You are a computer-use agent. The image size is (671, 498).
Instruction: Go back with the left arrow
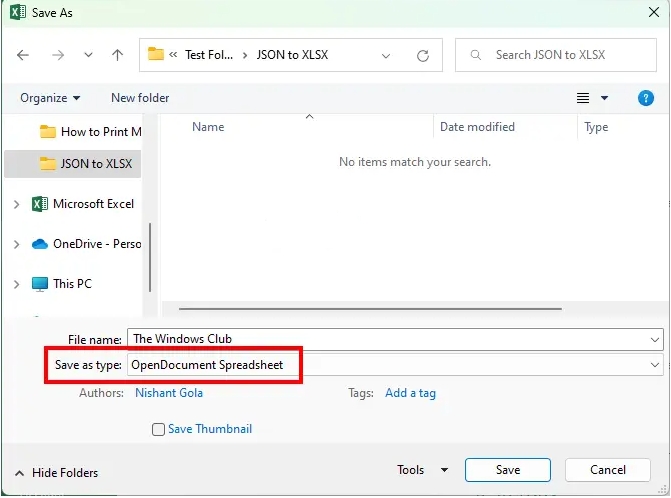[23, 55]
